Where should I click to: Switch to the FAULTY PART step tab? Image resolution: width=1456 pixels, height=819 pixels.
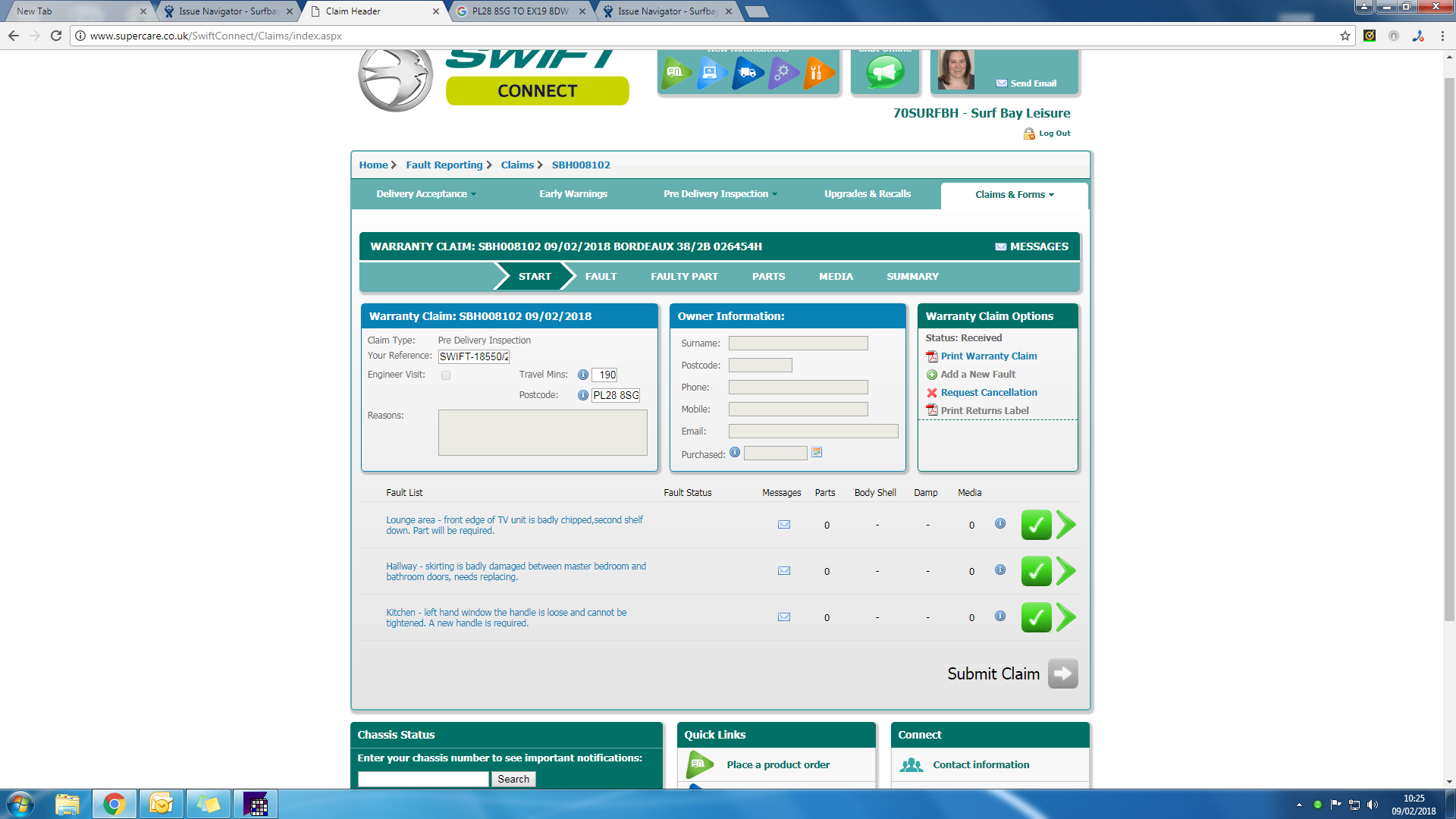point(684,277)
